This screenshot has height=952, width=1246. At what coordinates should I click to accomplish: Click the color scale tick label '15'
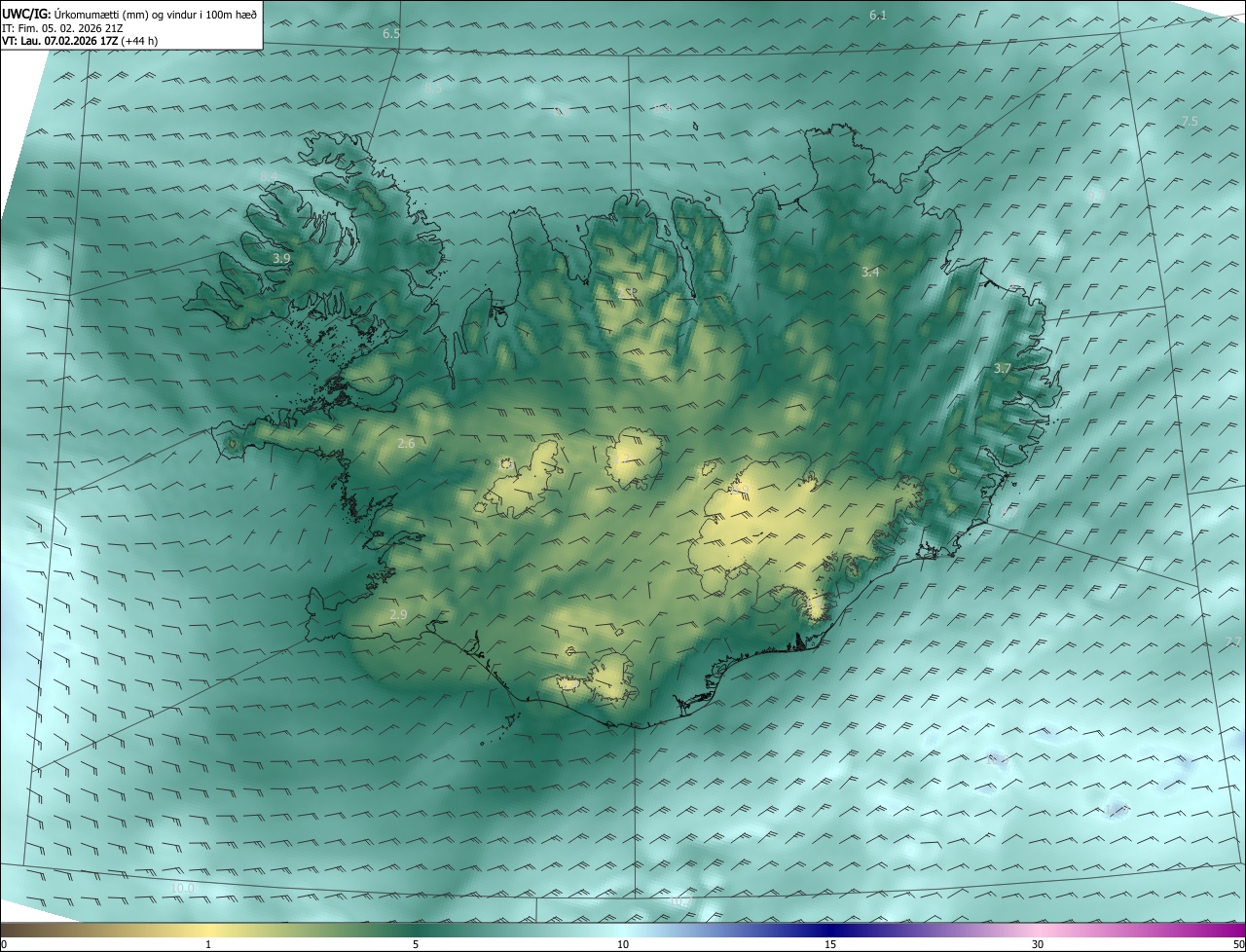830,944
